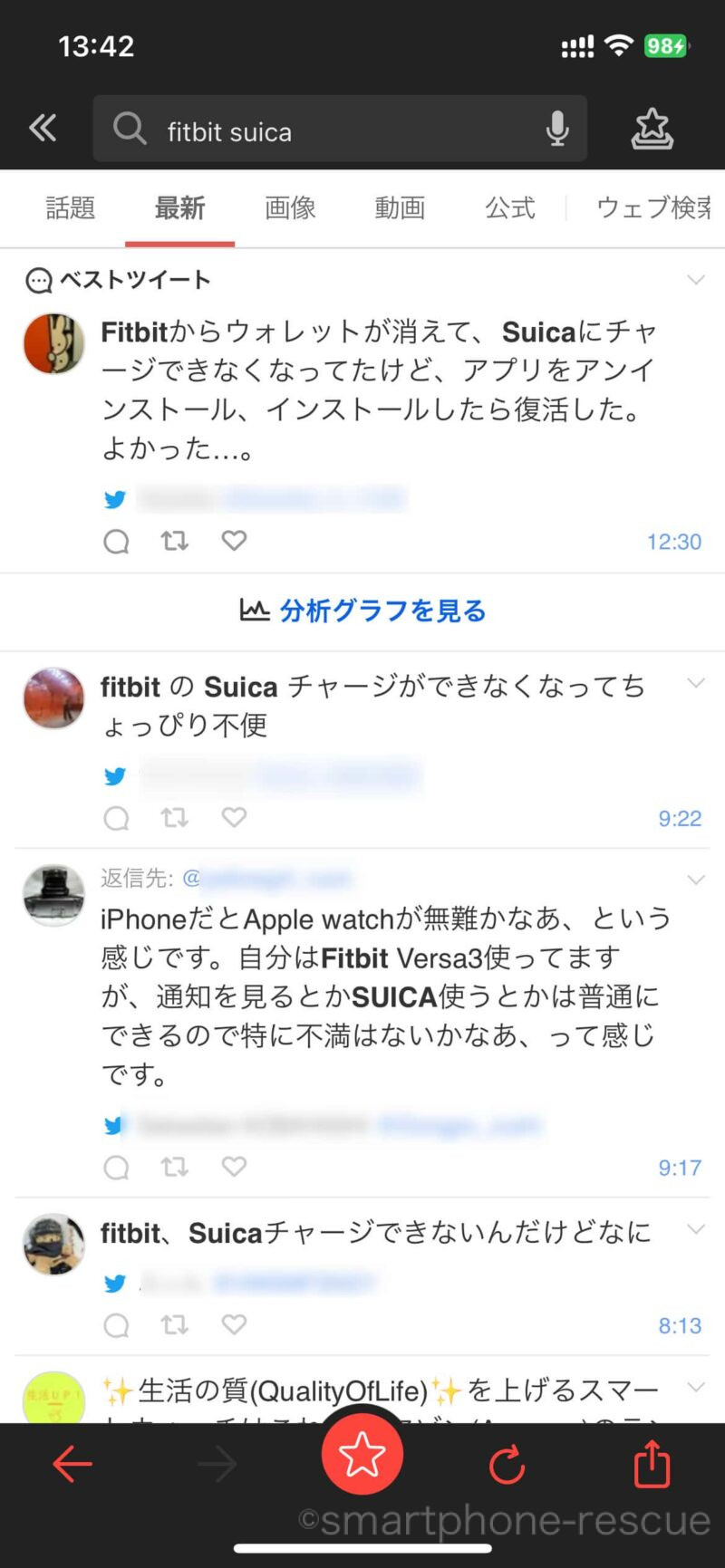Screen dimensions: 725x1568
Task: Tap the share icon in bottom toolbar
Action: coord(652,1464)
